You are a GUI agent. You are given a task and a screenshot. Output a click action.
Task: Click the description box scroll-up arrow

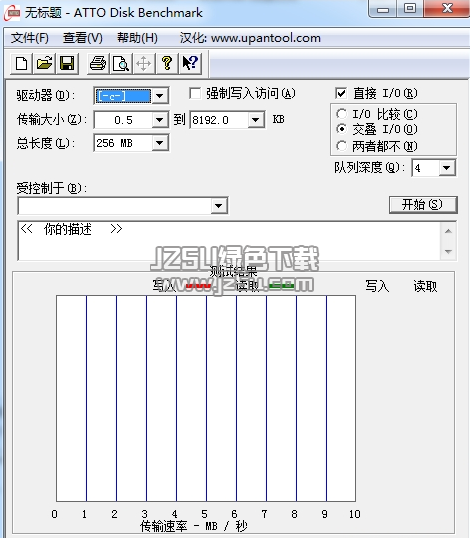coord(448,231)
